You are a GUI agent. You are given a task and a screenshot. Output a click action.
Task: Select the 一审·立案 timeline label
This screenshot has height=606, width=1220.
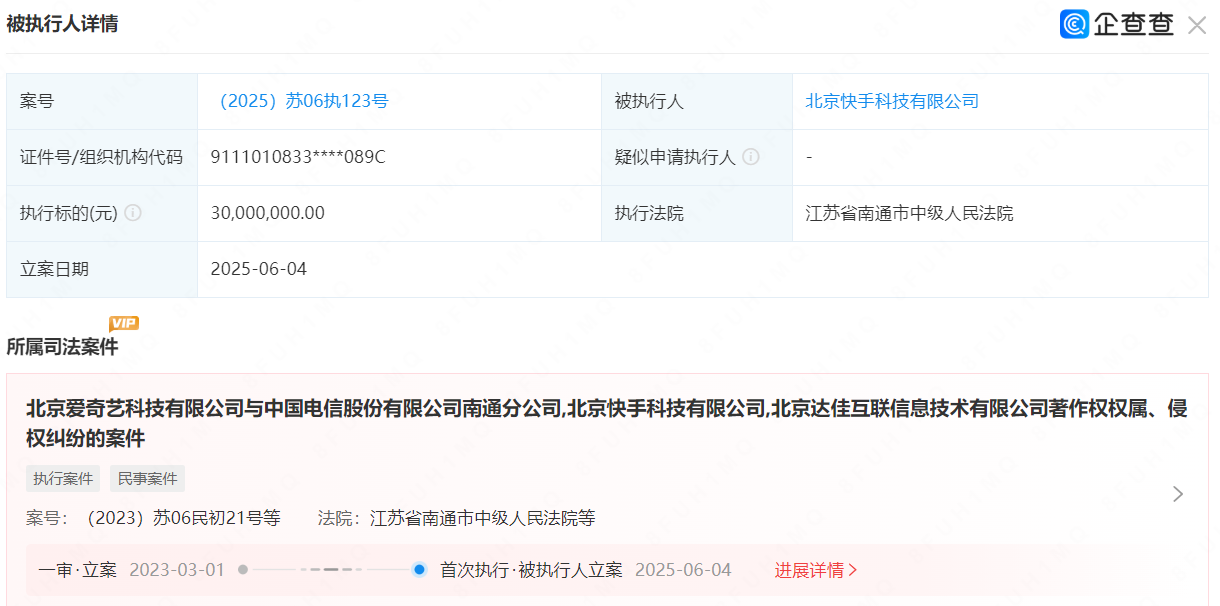[78, 570]
